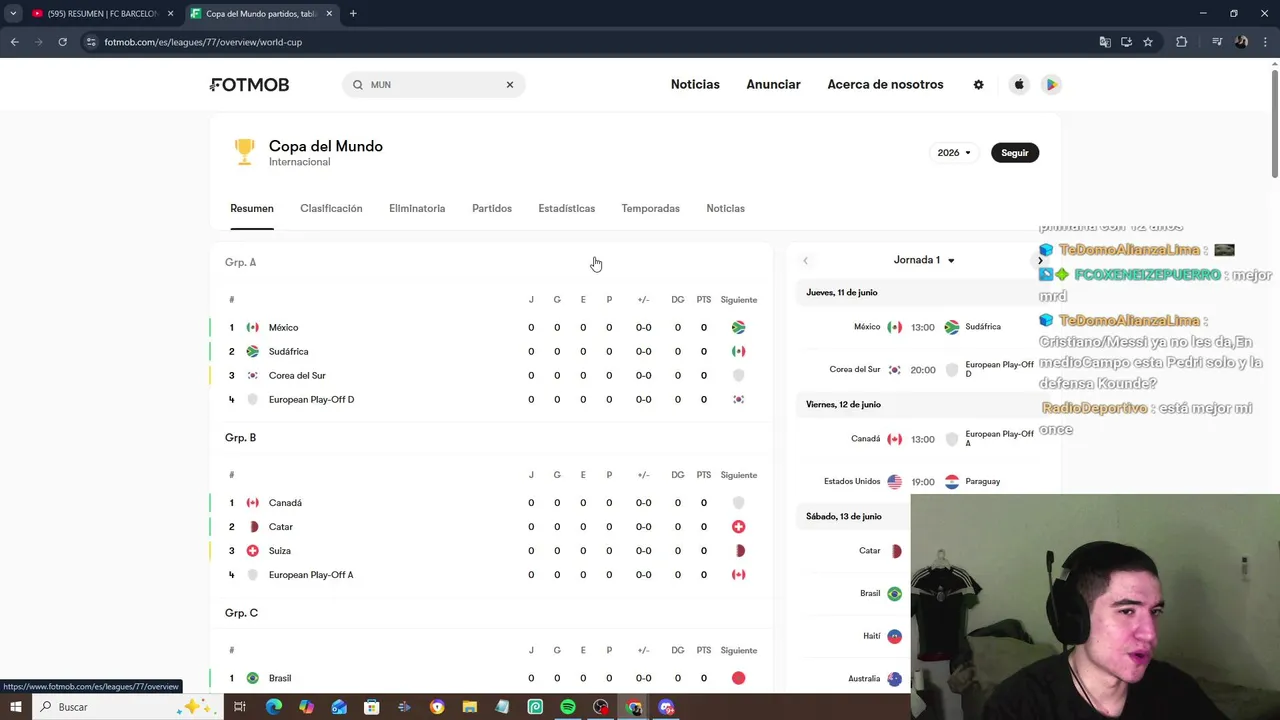1280x720 pixels.
Task: Open Chrome profile avatar
Action: (1241, 42)
